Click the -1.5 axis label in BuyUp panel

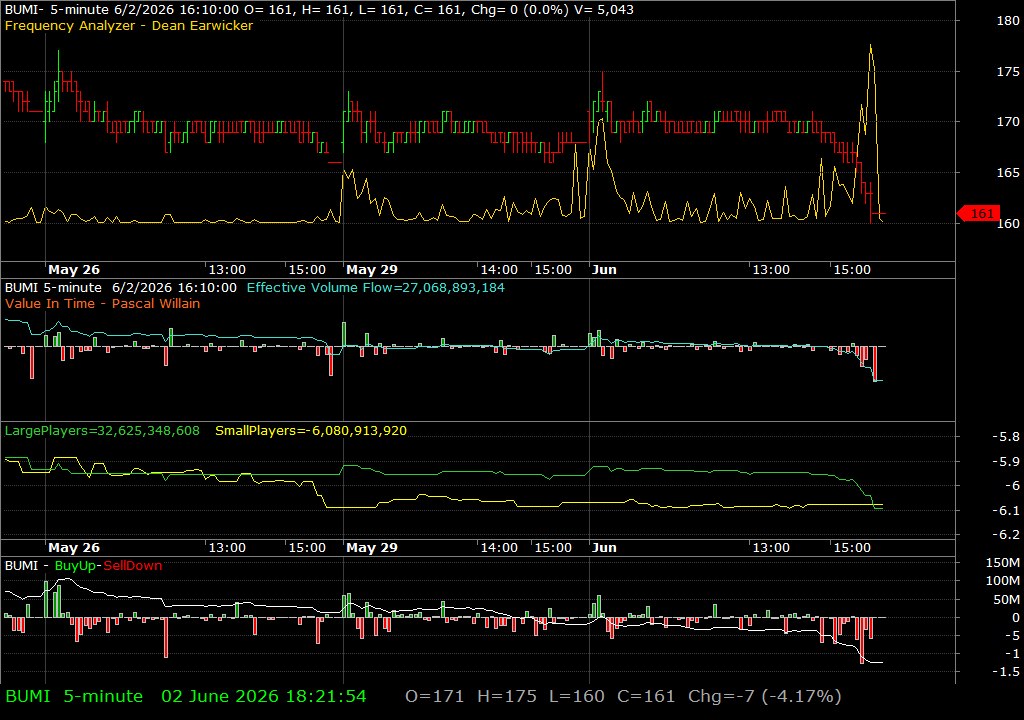click(1006, 672)
